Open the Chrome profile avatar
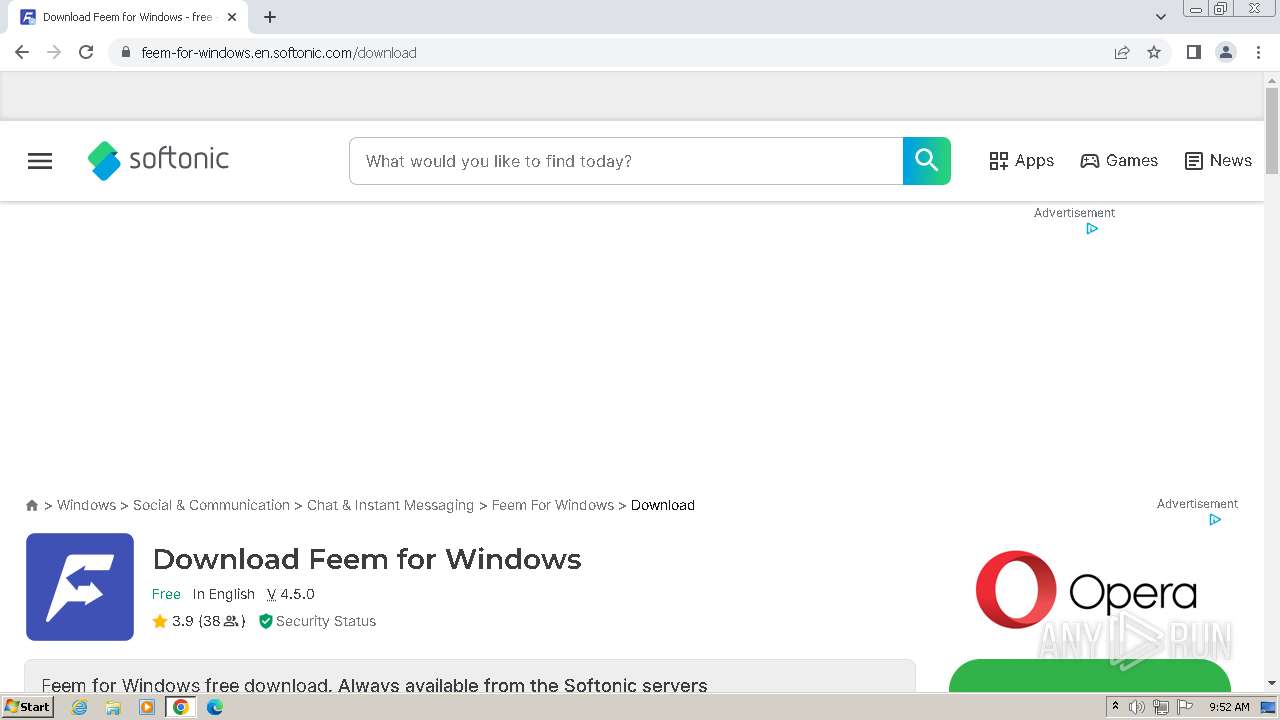The image size is (1280, 720). coord(1226,52)
